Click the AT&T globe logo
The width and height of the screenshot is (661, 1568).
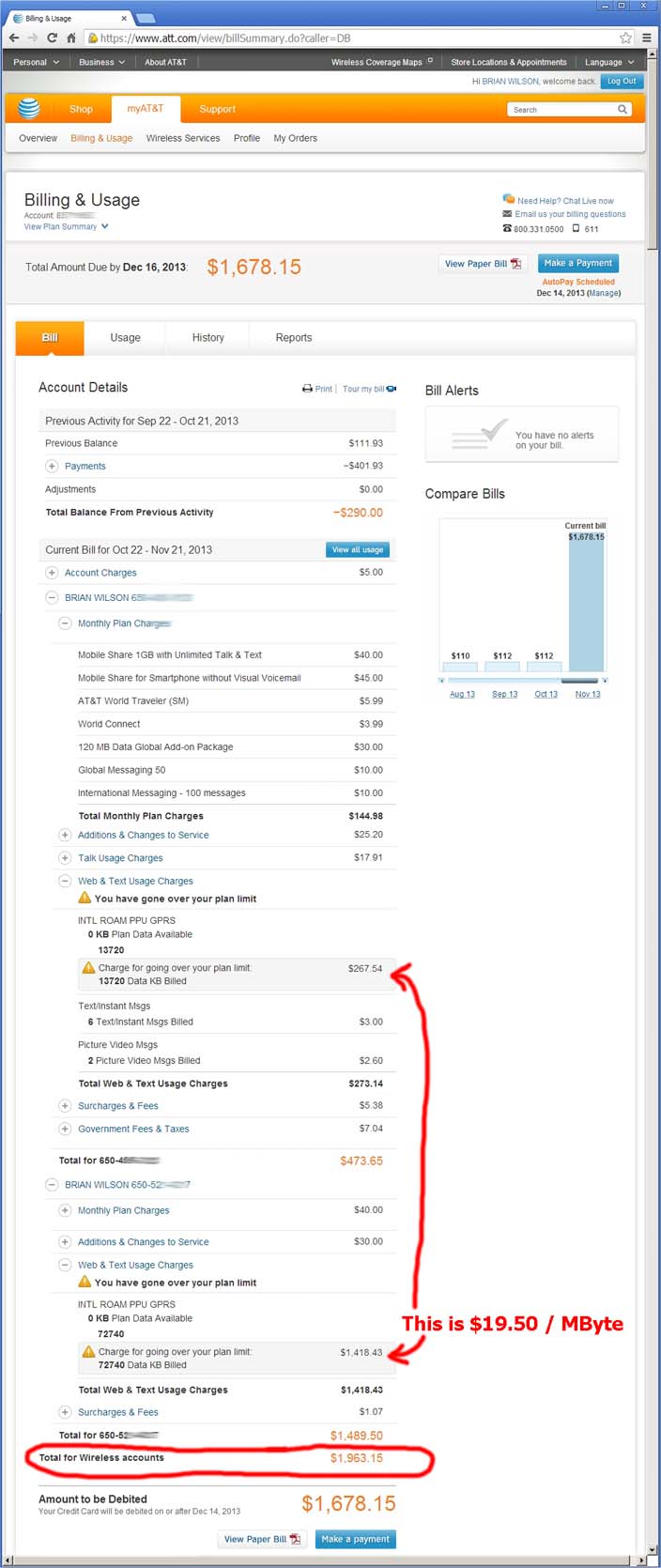[29, 108]
